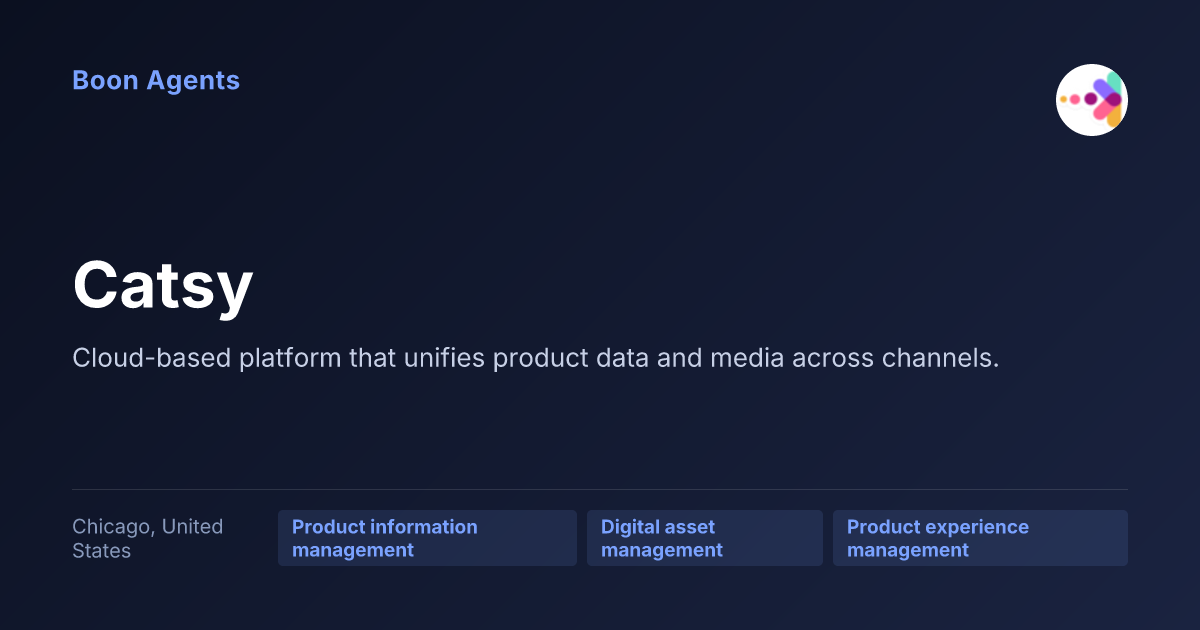Open the Product information management tag
Image resolution: width=1200 pixels, height=630 pixels.
[x=427, y=538]
